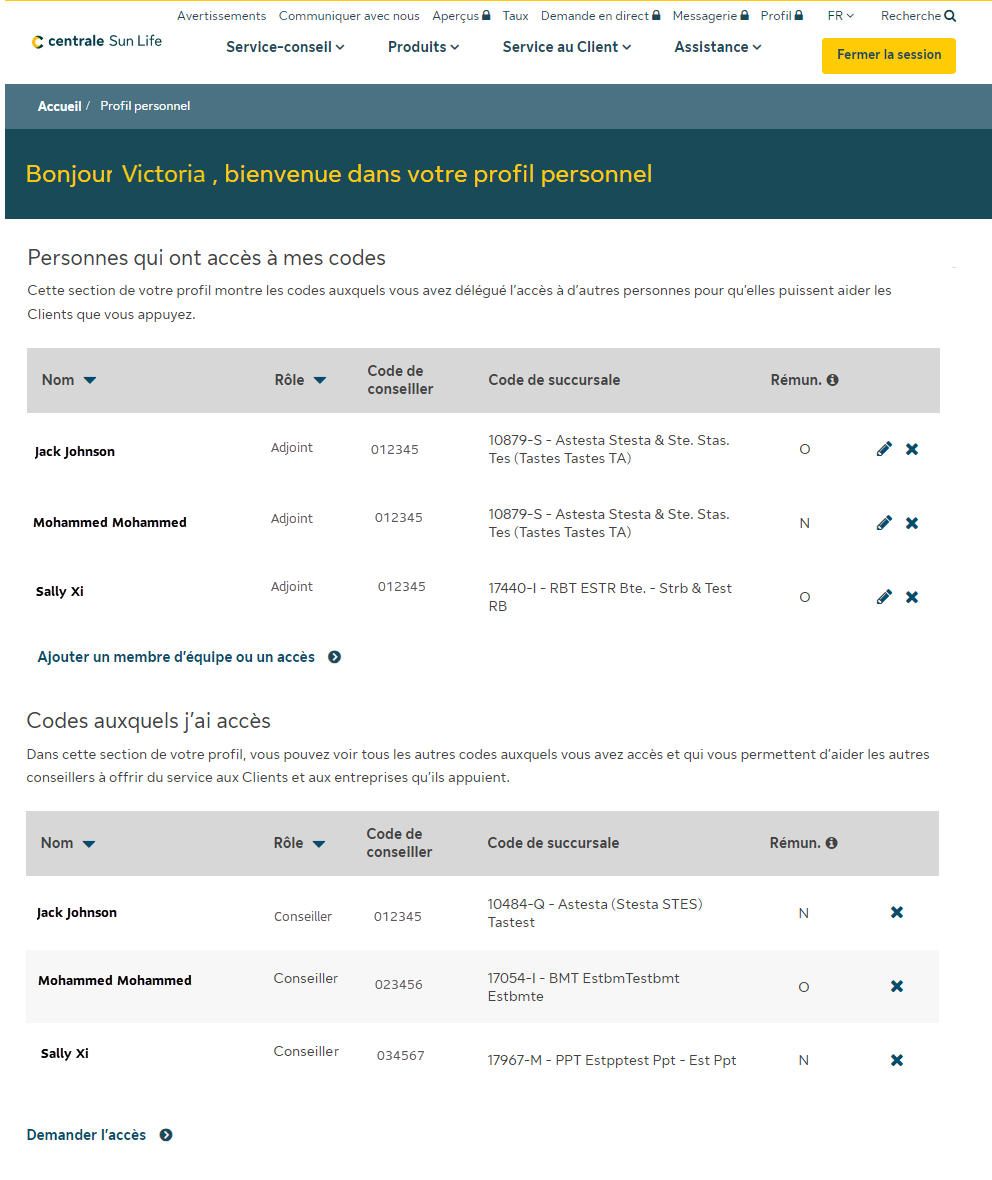Open the Assistance menu

717,47
